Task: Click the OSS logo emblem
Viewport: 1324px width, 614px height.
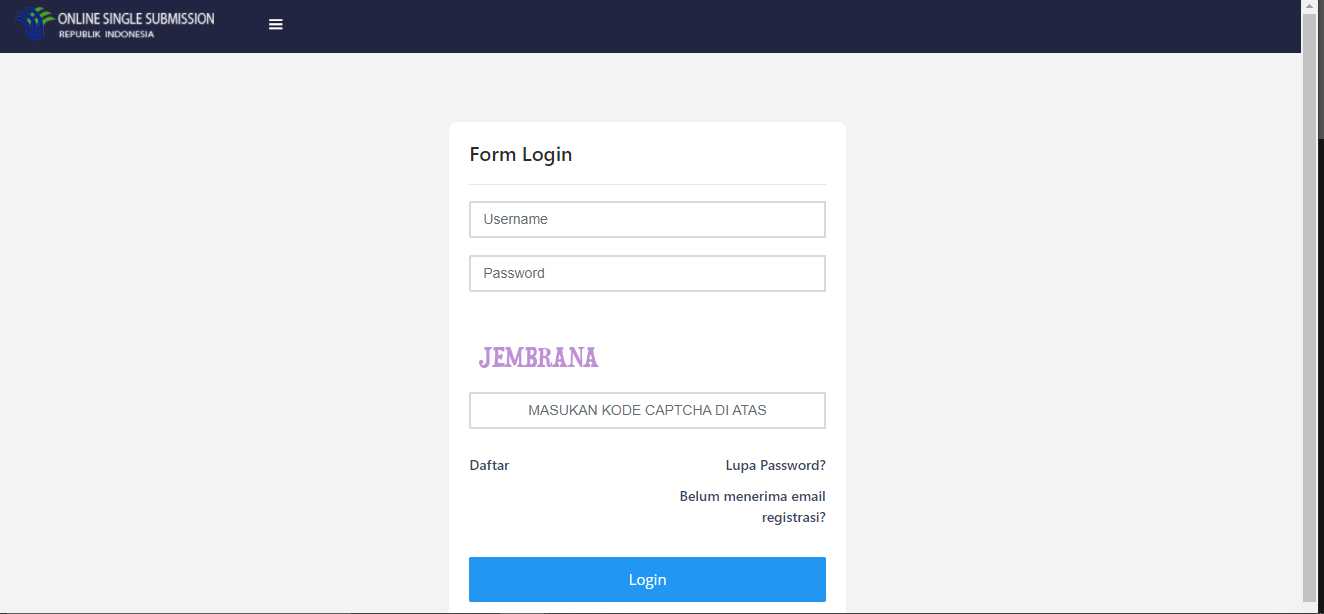Action: click(33, 24)
